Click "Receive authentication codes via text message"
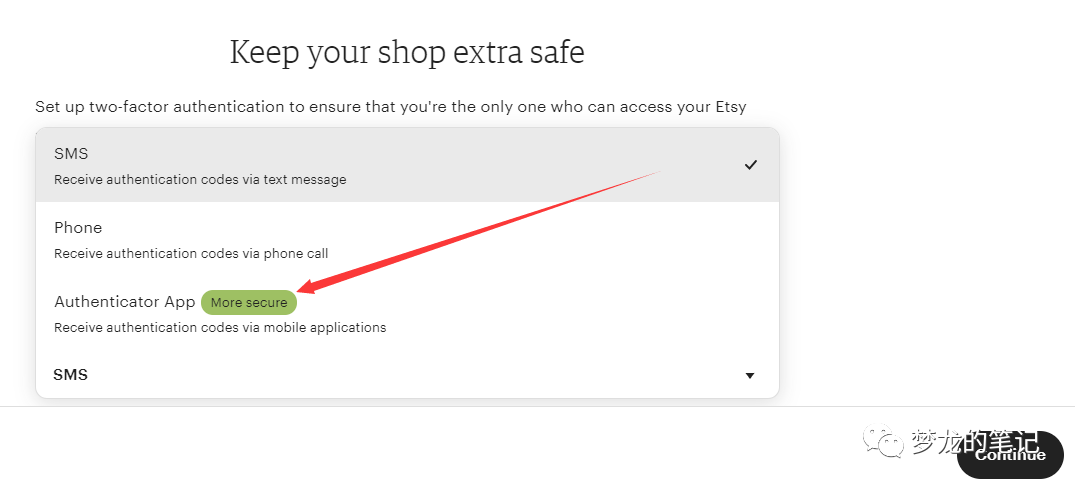Screen dimensions: 1075x489 [200, 180]
